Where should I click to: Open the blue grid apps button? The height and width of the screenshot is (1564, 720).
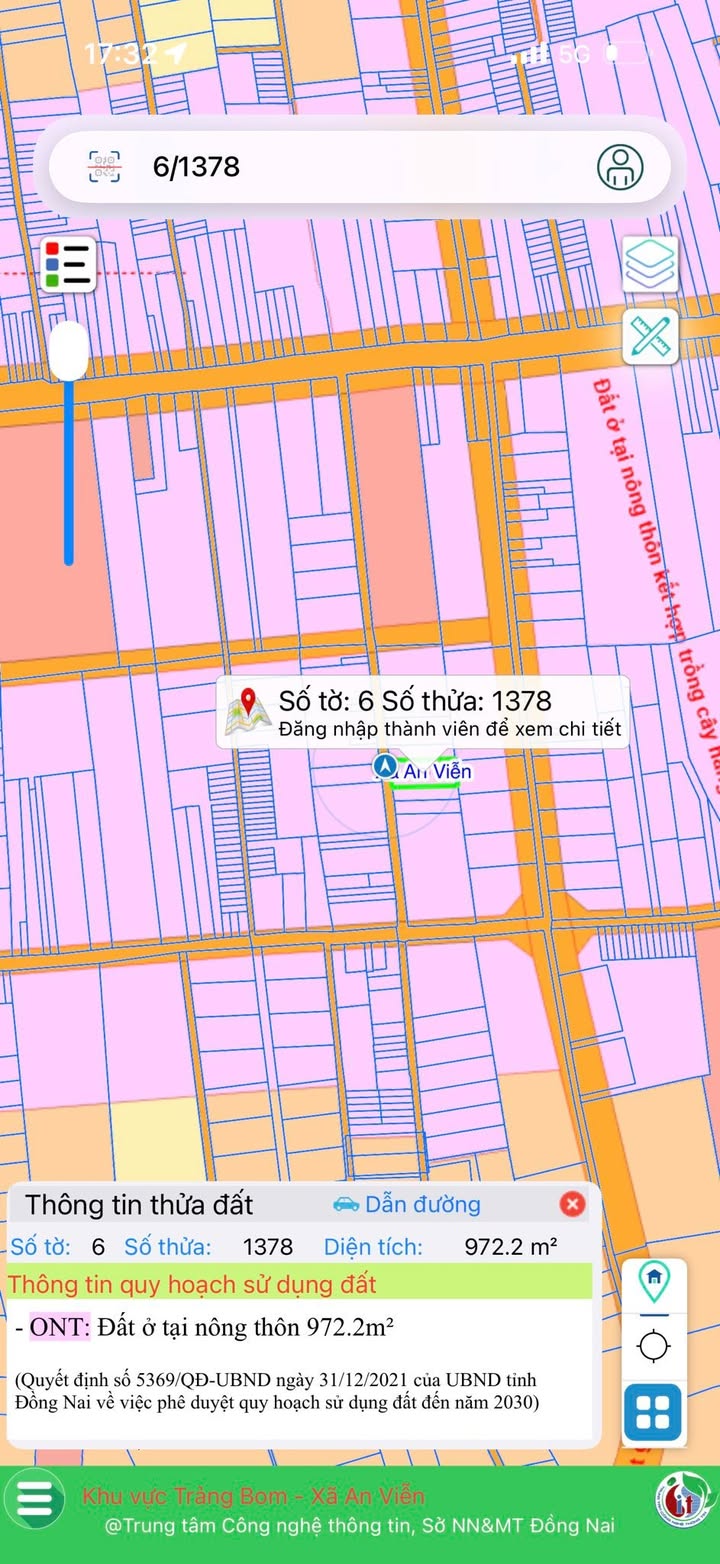[653, 1413]
